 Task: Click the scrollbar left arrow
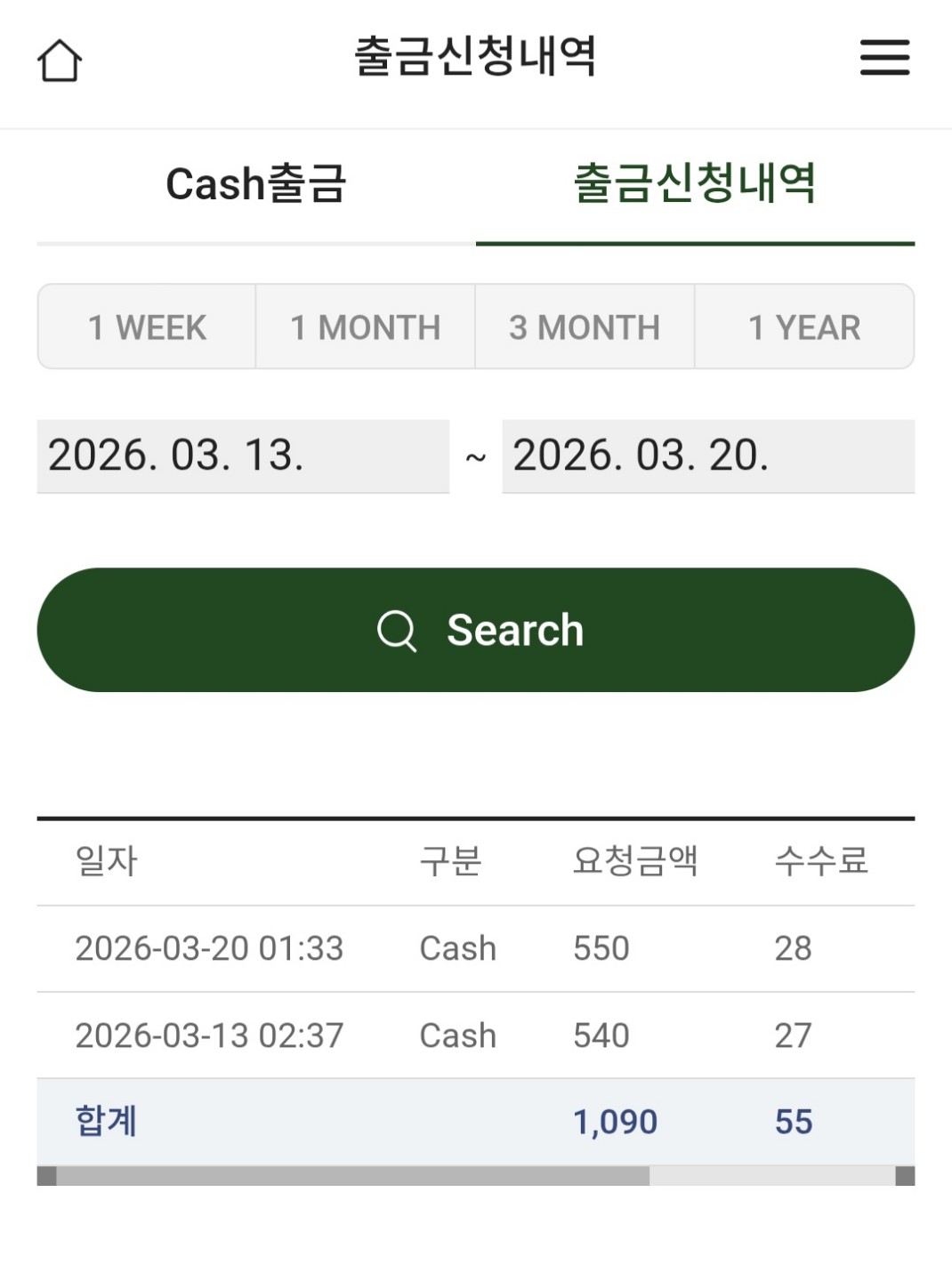click(47, 1176)
